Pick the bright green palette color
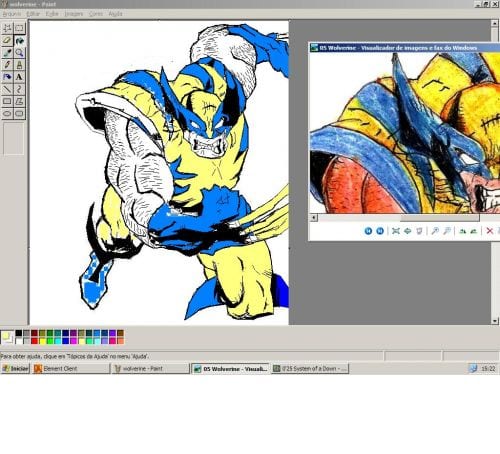Screen dimensions: 500x454 pyautogui.click(x=50, y=341)
